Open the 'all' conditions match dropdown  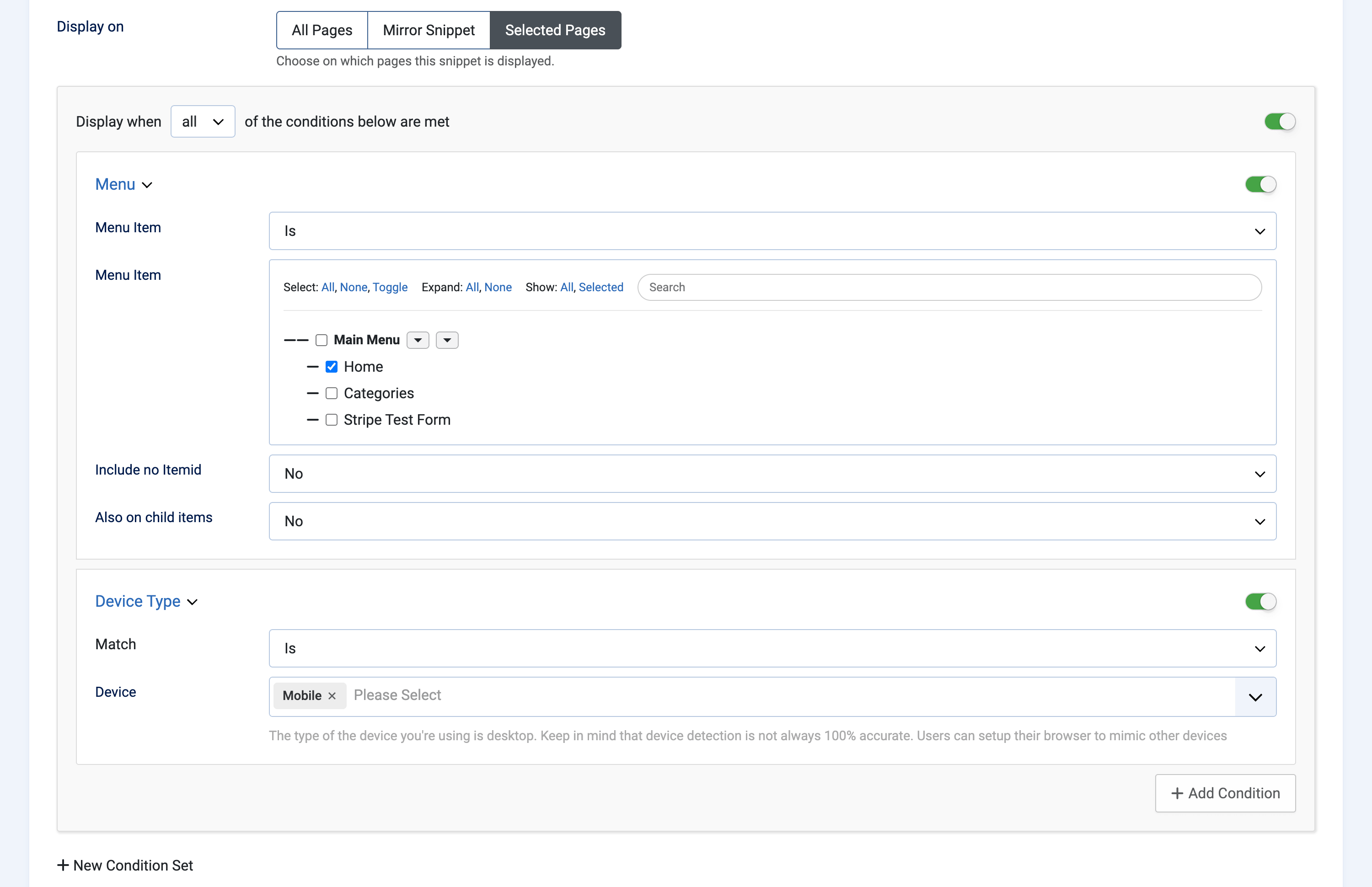(203, 122)
